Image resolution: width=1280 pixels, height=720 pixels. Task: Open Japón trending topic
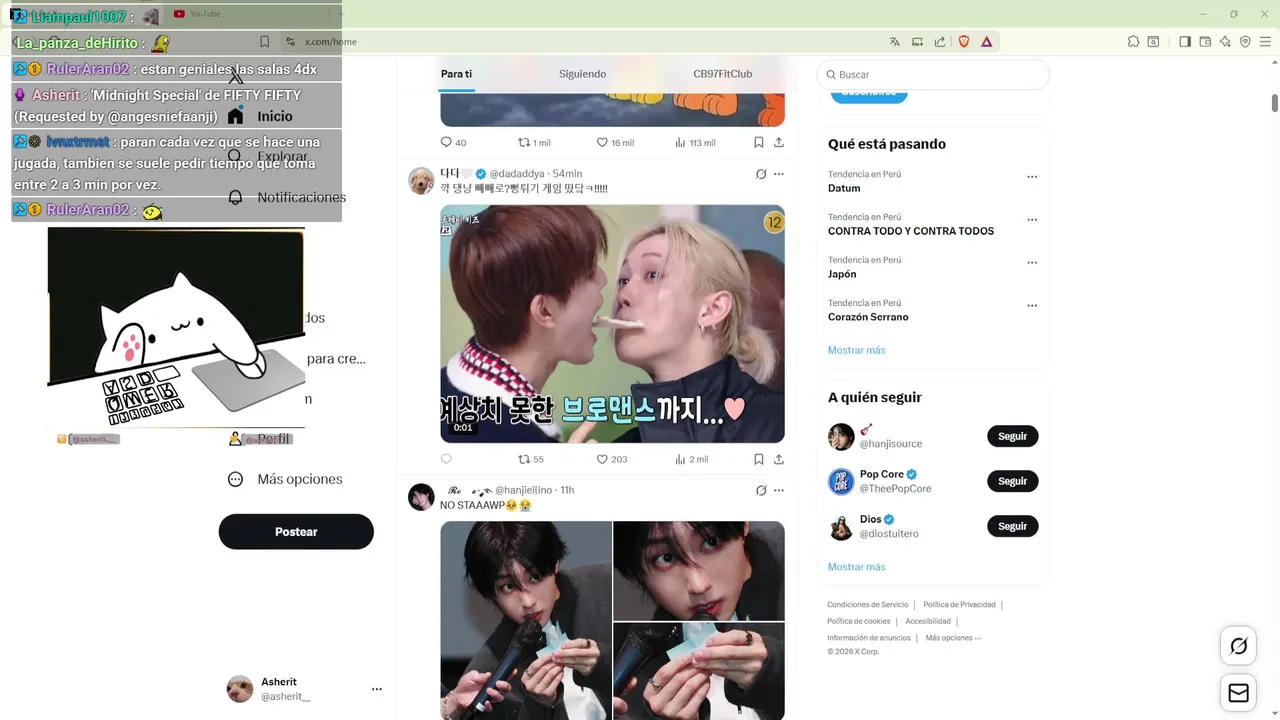[842, 274]
